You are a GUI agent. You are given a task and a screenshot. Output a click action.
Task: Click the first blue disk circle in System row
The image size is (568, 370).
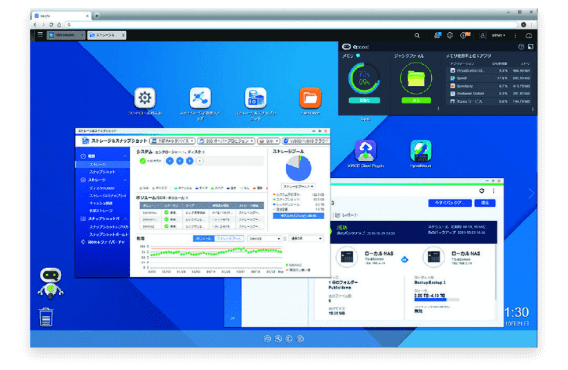(x=170, y=161)
